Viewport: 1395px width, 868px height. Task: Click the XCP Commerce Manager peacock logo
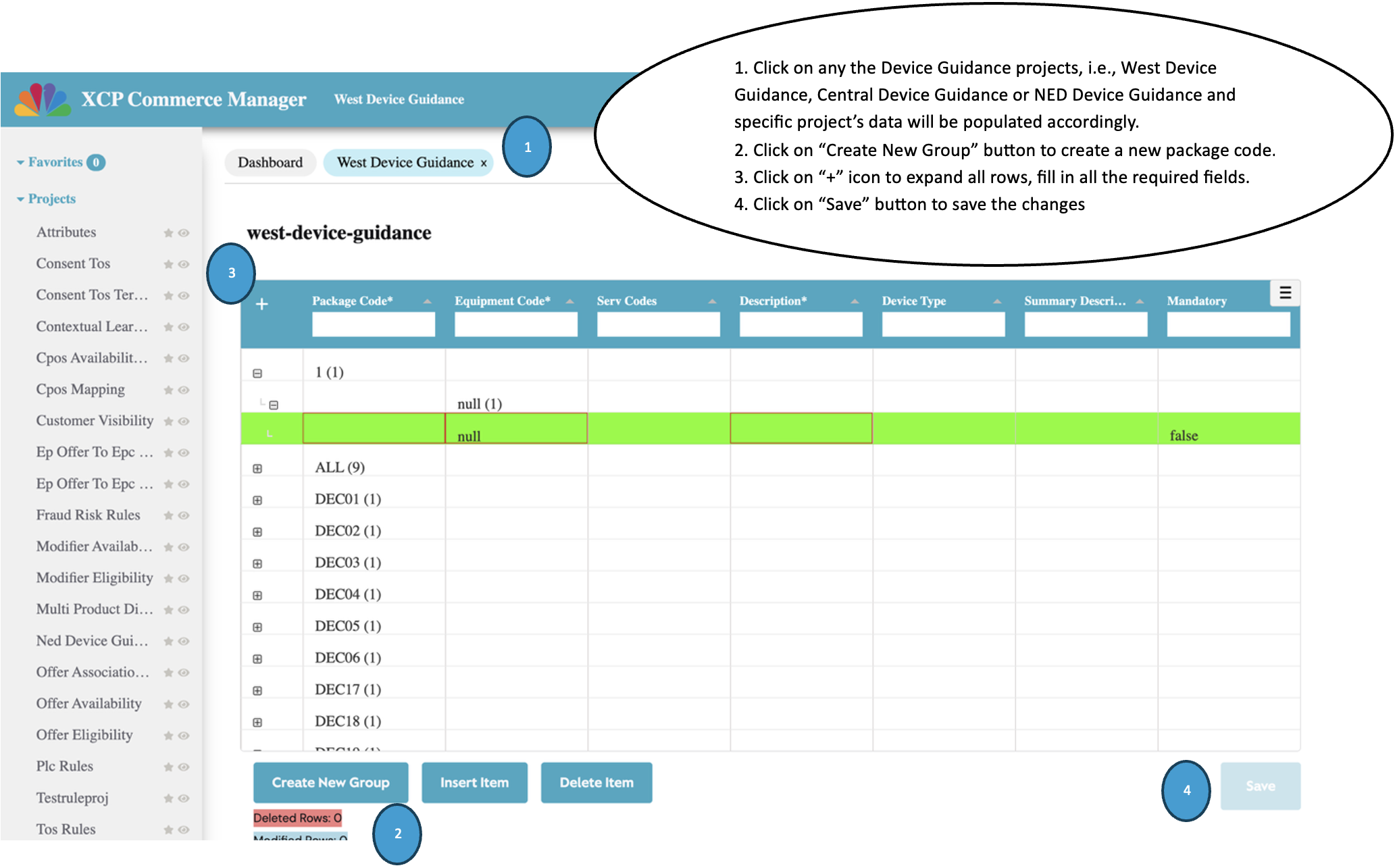pyautogui.click(x=43, y=99)
